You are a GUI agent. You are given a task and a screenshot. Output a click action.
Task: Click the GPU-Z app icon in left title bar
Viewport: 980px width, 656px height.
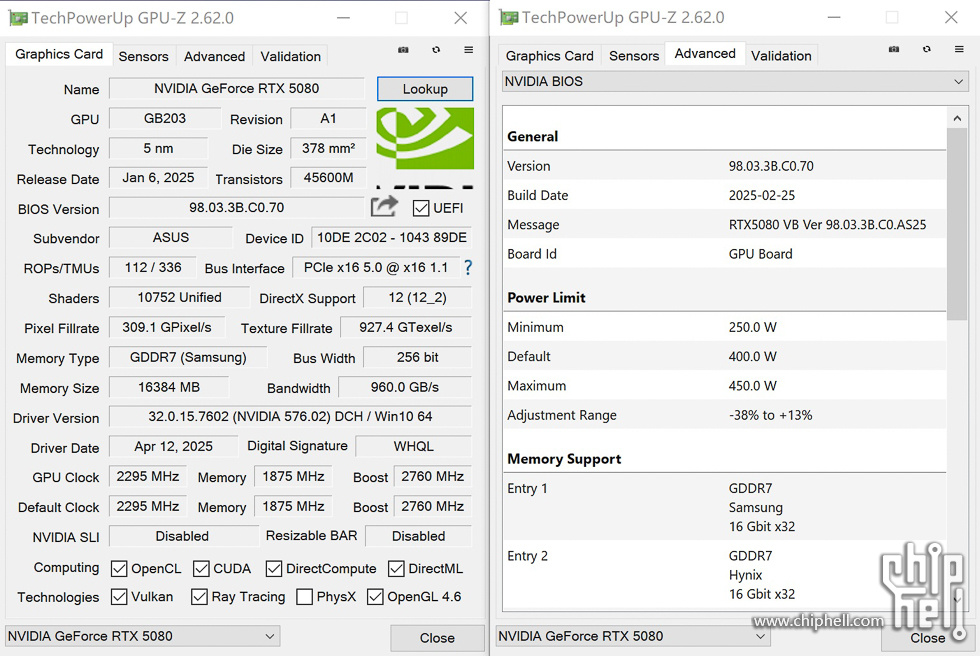click(x=18, y=18)
